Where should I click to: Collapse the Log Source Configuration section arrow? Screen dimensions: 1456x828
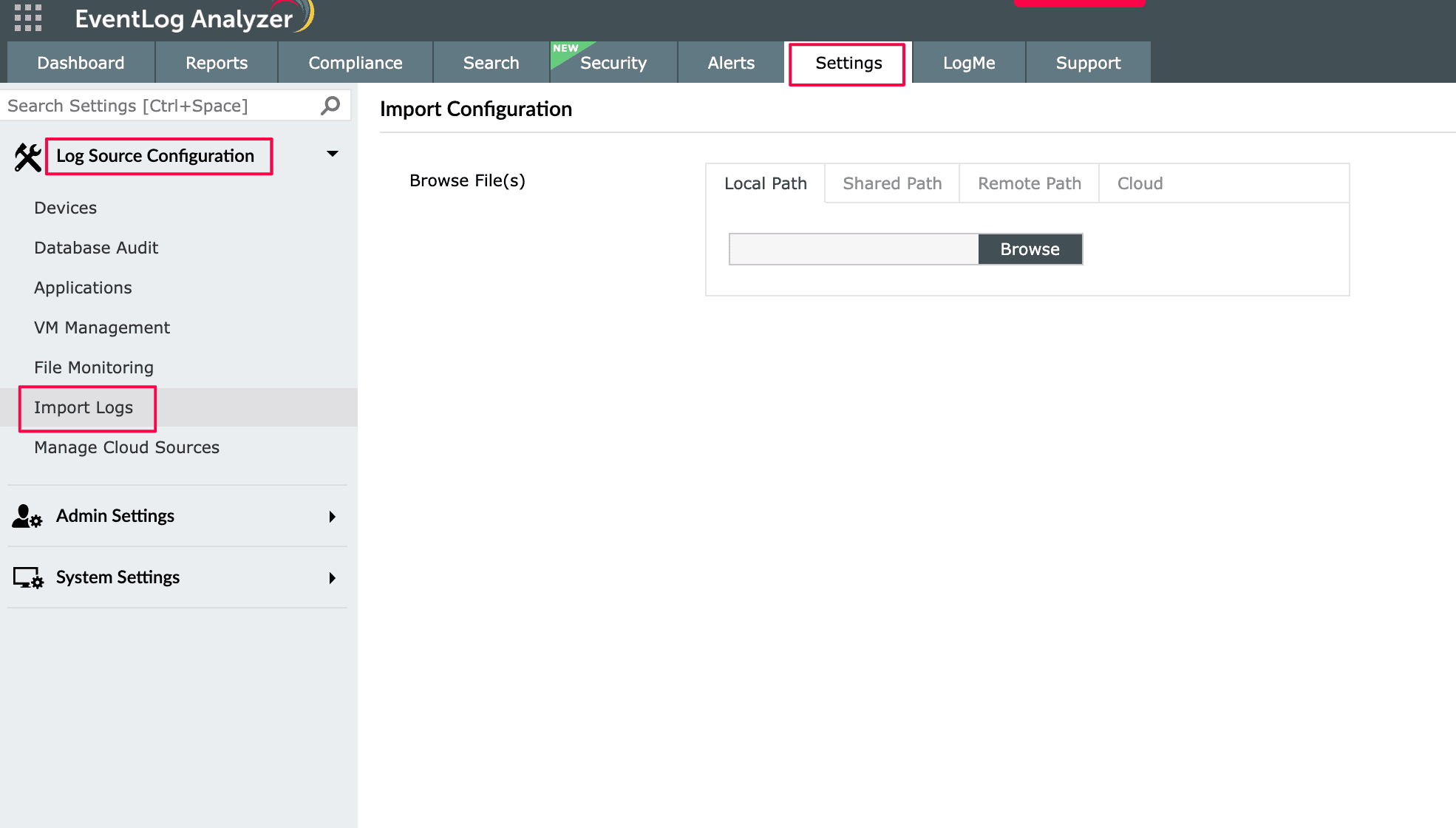[x=333, y=154]
